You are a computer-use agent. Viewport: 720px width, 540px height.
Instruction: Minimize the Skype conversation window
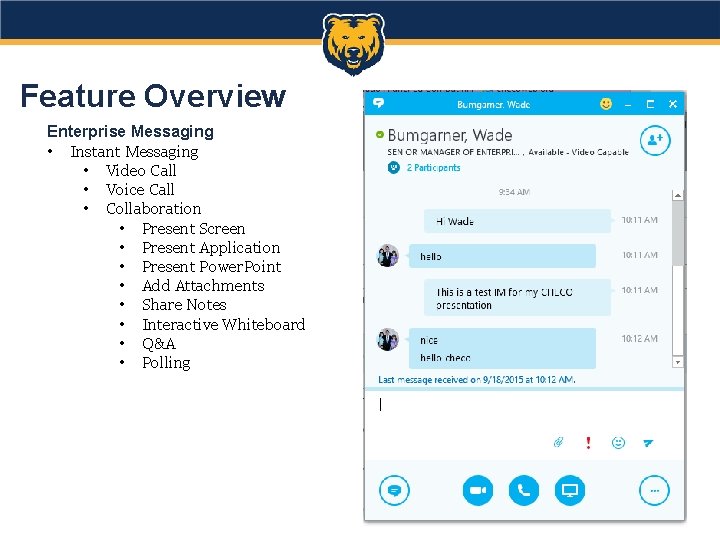pos(628,105)
